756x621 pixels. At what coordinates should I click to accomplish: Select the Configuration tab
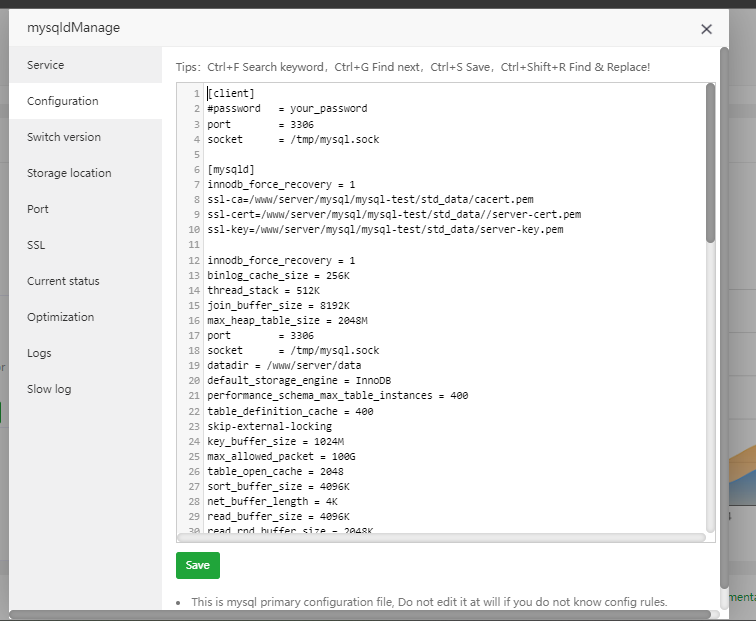62,101
